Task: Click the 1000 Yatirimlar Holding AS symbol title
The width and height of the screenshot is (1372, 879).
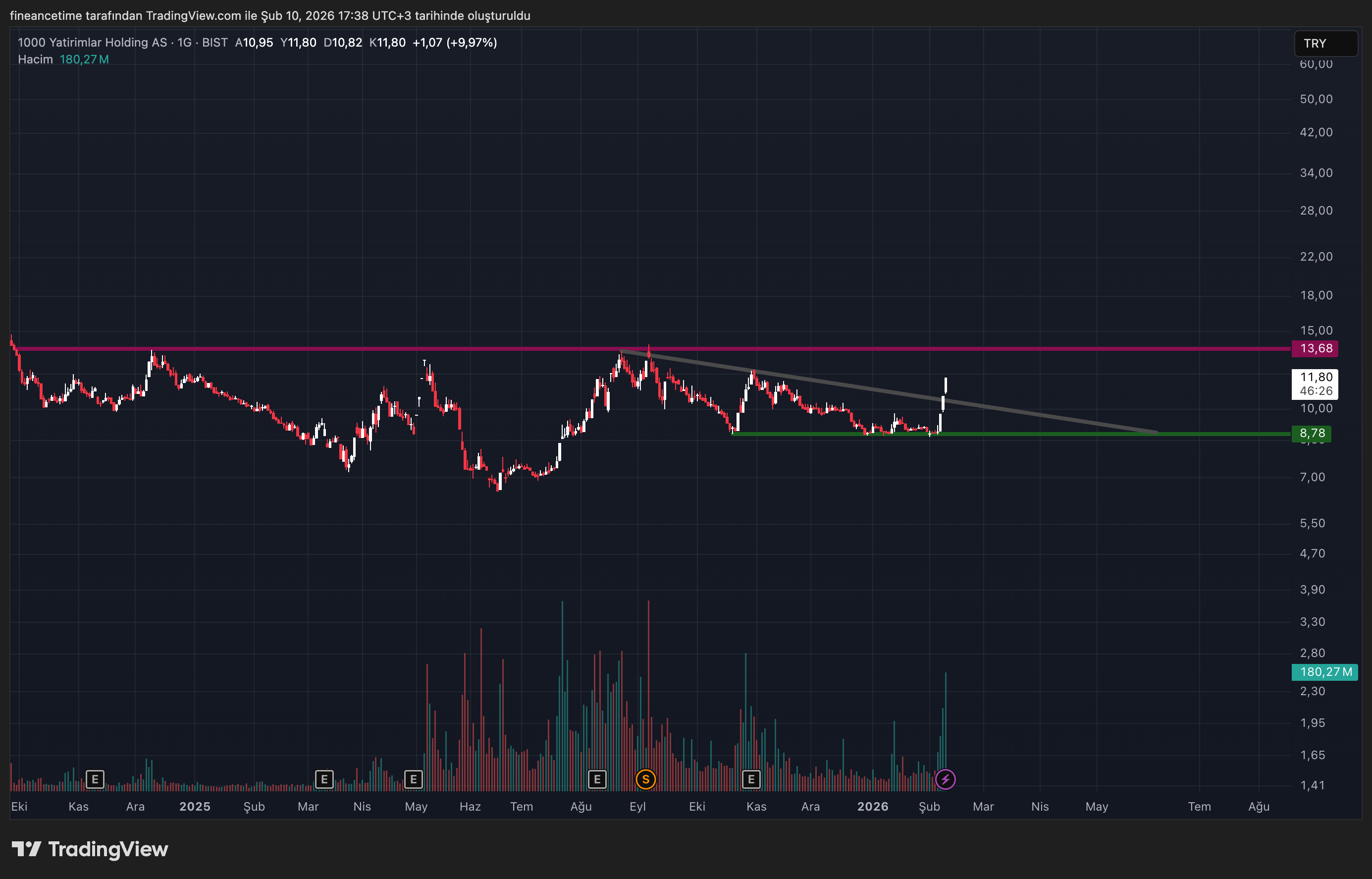Action: 93,42
